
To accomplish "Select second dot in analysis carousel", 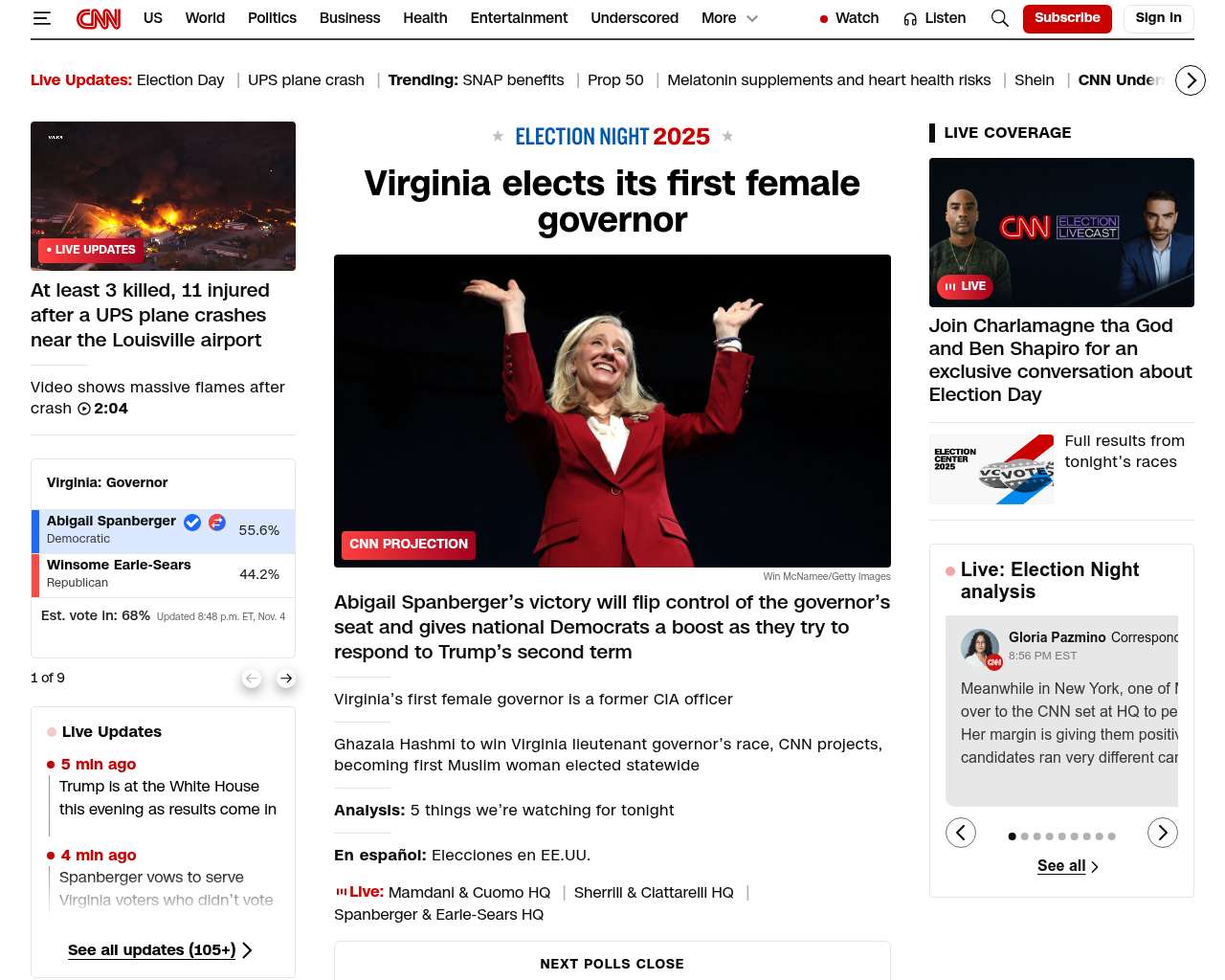I will click(x=1025, y=836).
